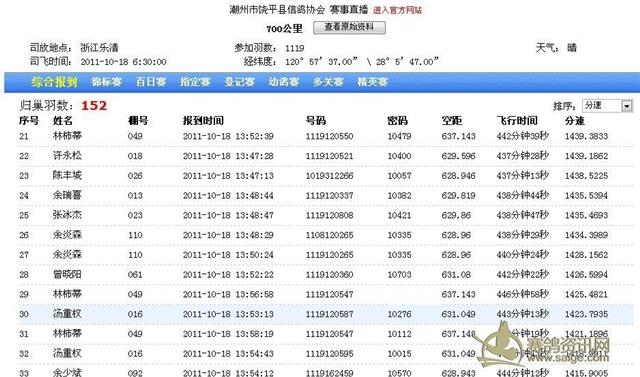Click the 飞行时间 column header

click(x=517, y=121)
